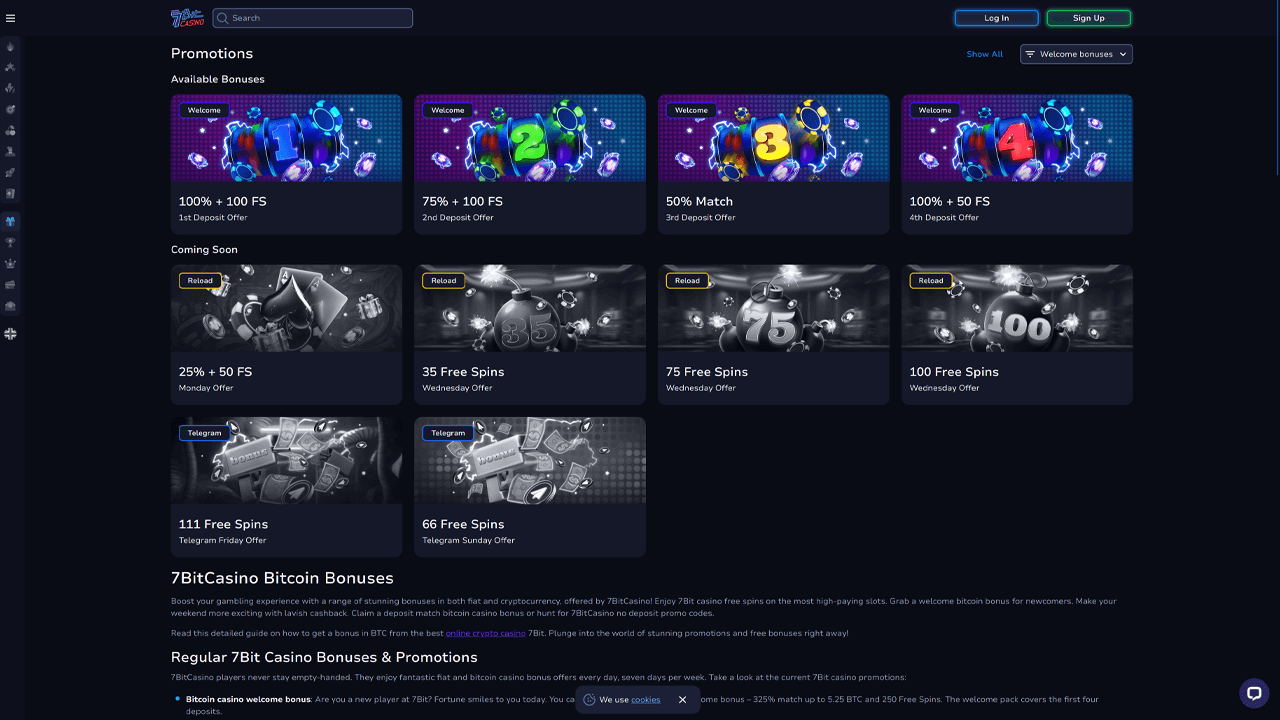This screenshot has height=720, width=1280.
Task: Click the flame icon in sidebar
Action: [11, 46]
